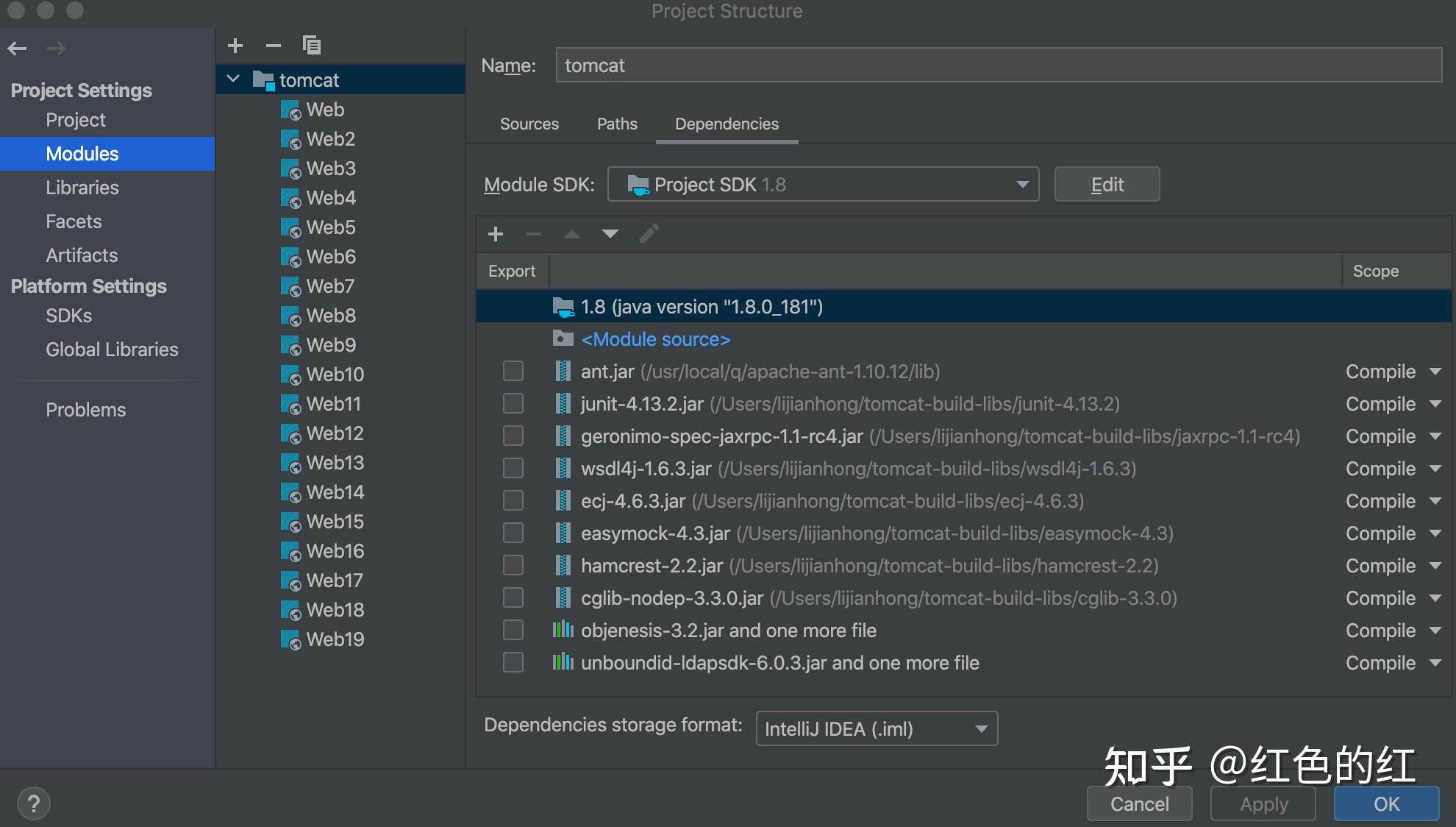Add a new module with plus icon
The width and height of the screenshot is (1456, 827).
pos(235,46)
